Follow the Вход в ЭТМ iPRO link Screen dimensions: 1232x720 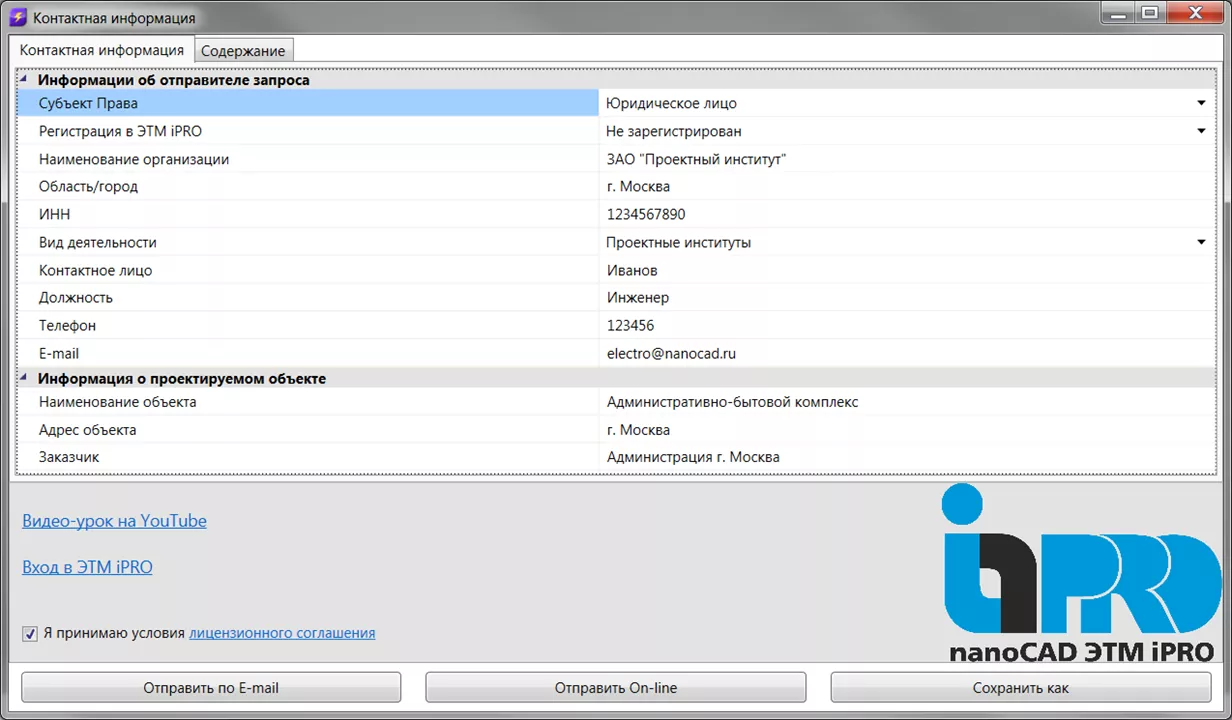87,567
